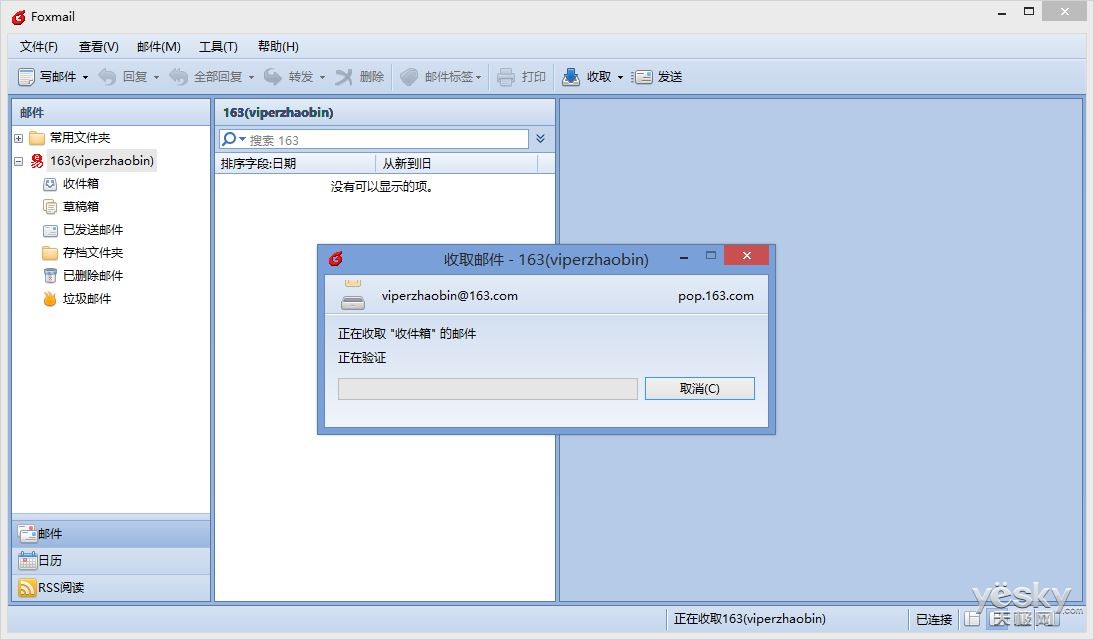Click the Foxmail logo in dialog title
The image size is (1094, 640).
point(336,259)
